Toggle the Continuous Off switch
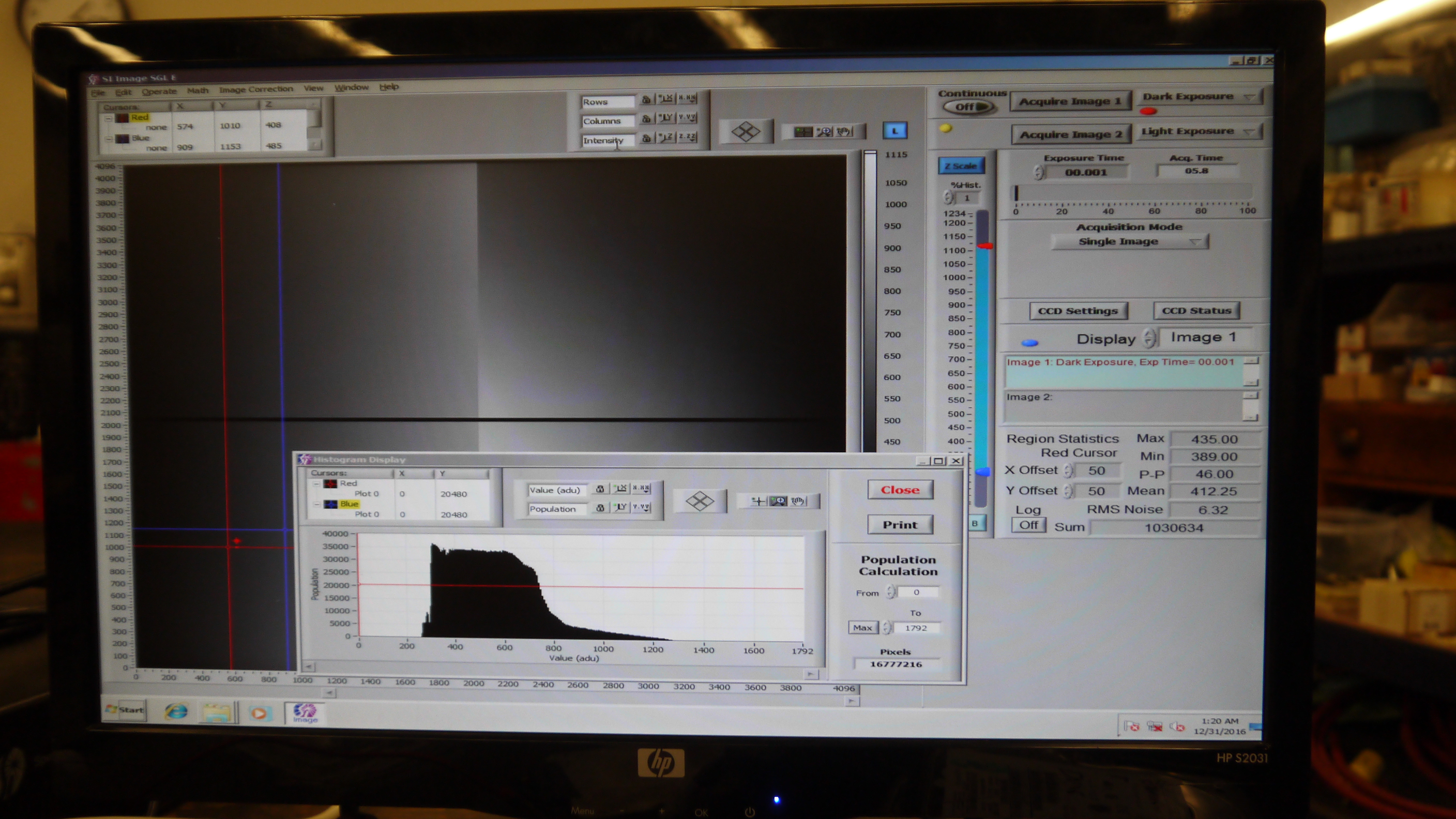Viewport: 1456px width, 819px height. [968, 107]
